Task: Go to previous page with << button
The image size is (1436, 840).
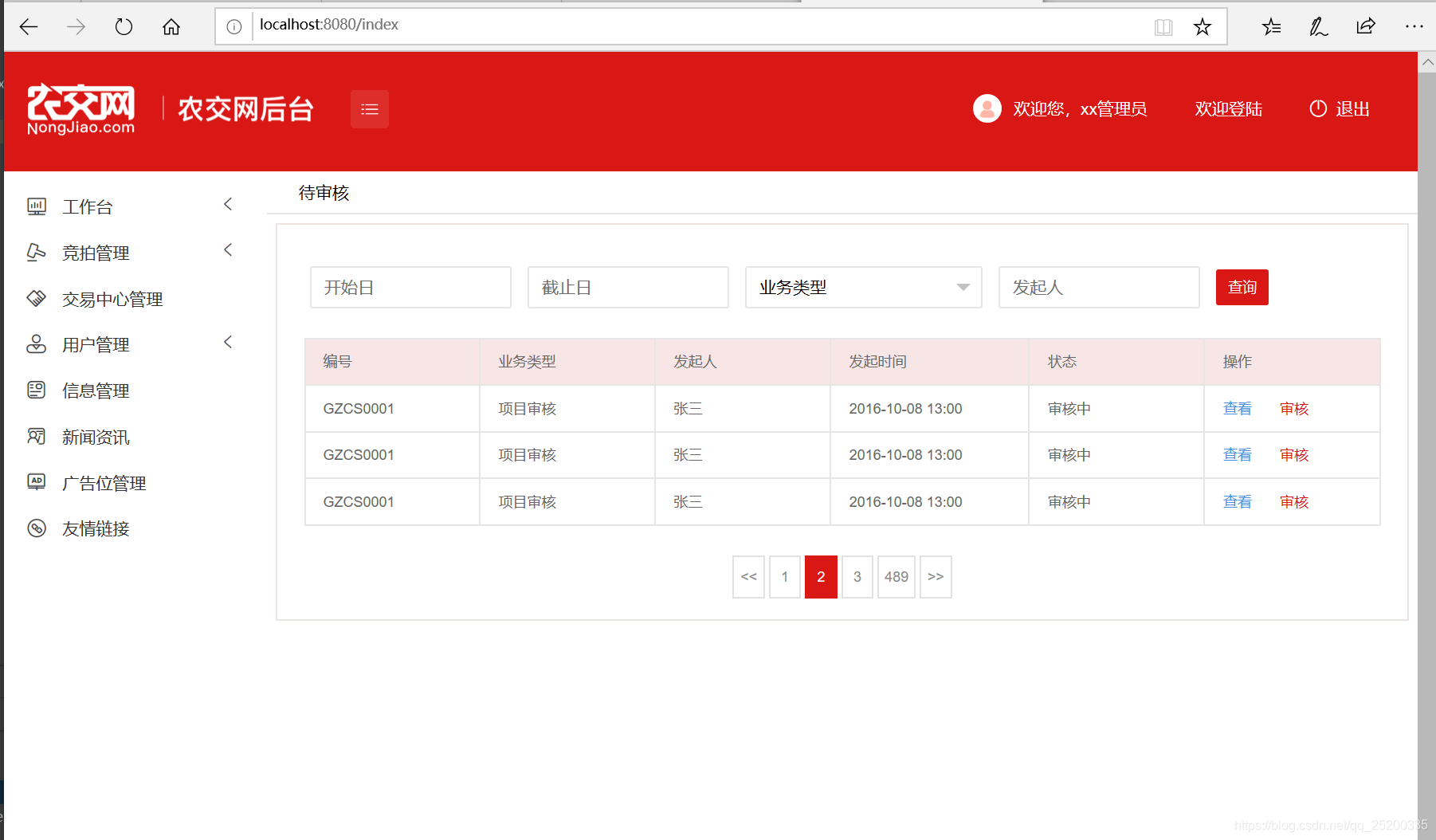Action: (749, 577)
